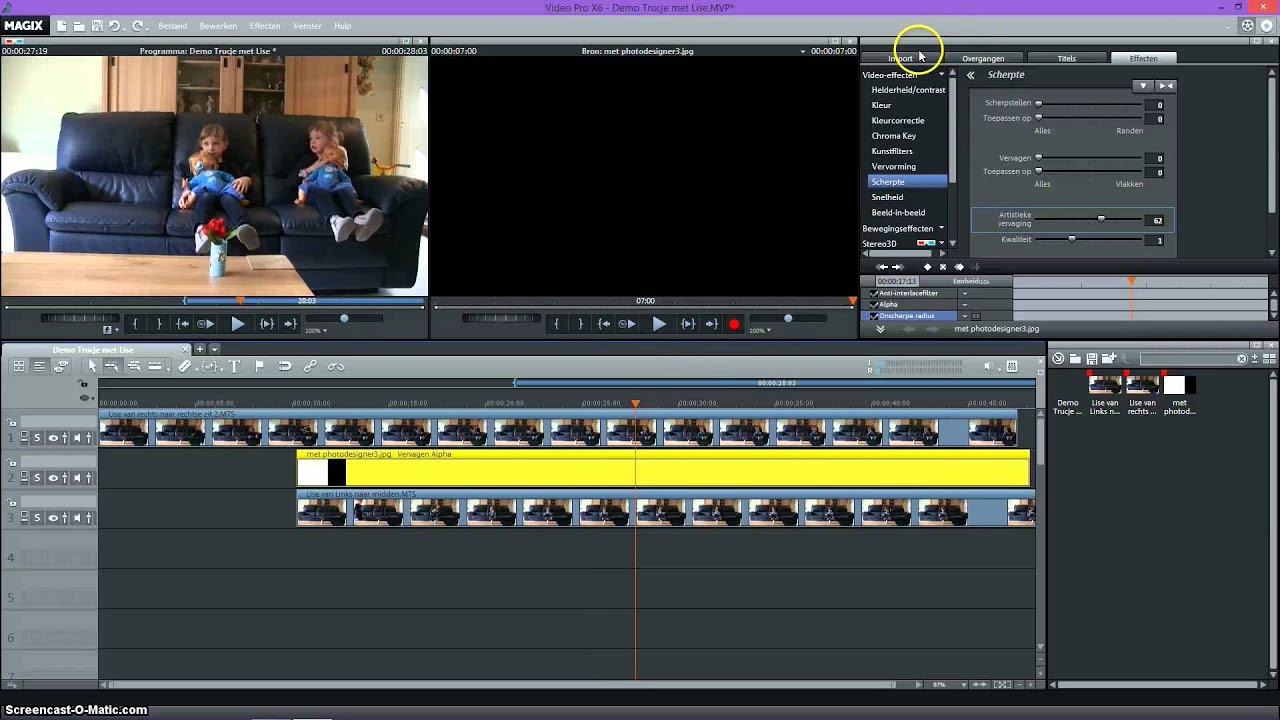
Task: Toggle the object snapping magnet icon
Action: click(285, 367)
